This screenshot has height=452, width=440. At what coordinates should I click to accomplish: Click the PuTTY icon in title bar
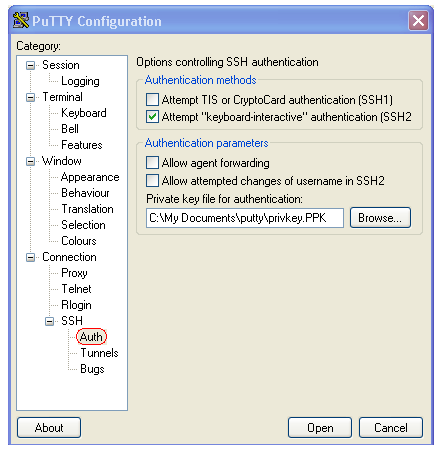pos(21,20)
